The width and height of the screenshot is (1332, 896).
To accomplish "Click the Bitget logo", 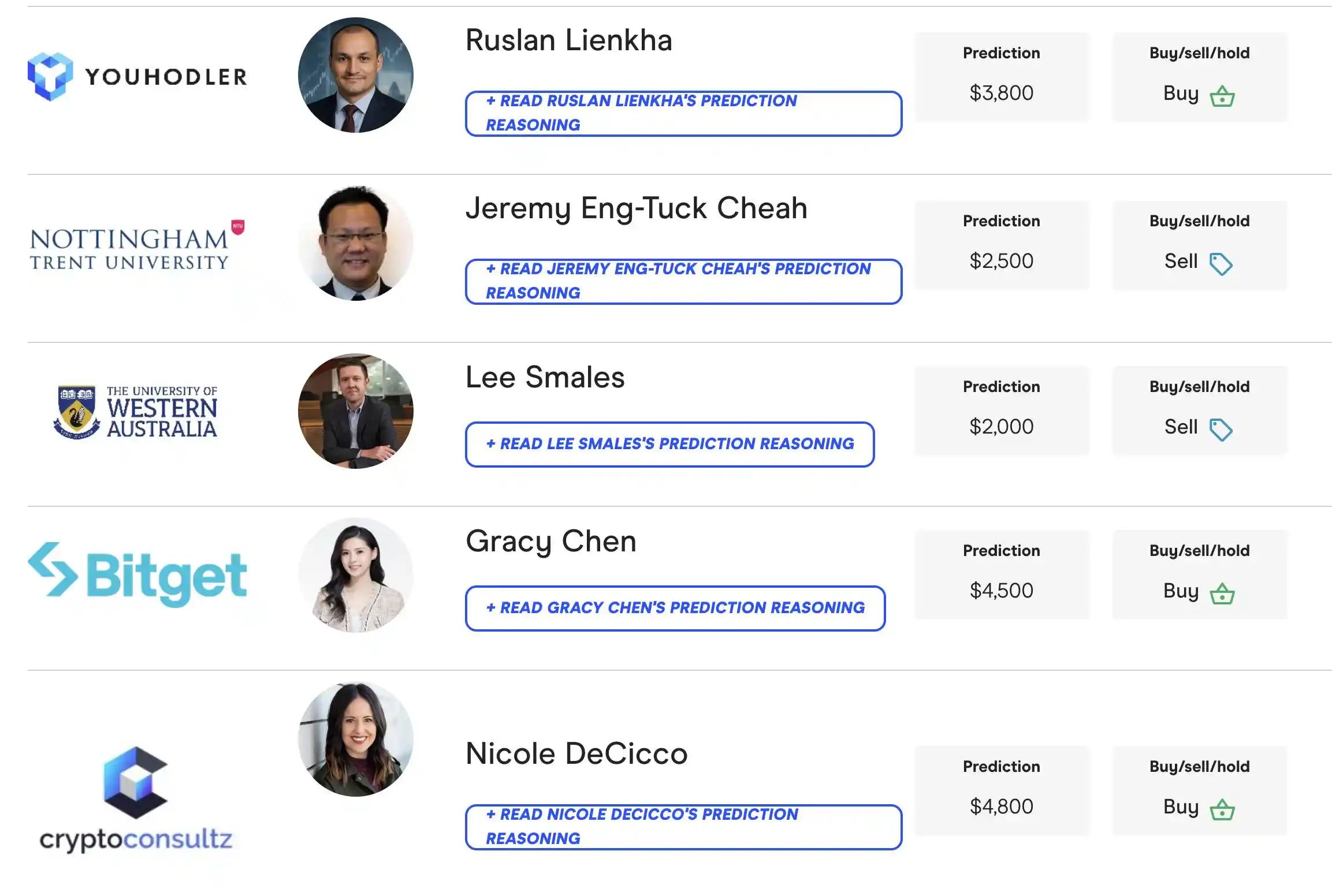I will (x=137, y=576).
